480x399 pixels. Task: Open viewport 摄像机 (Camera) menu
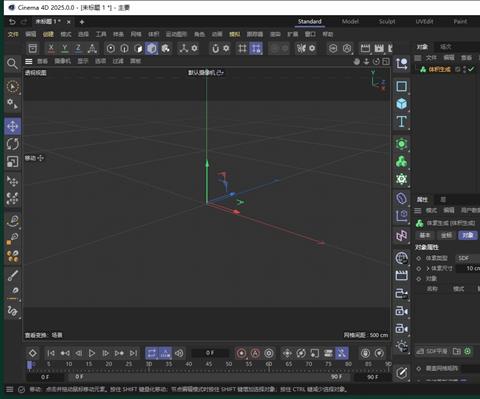tap(63, 61)
